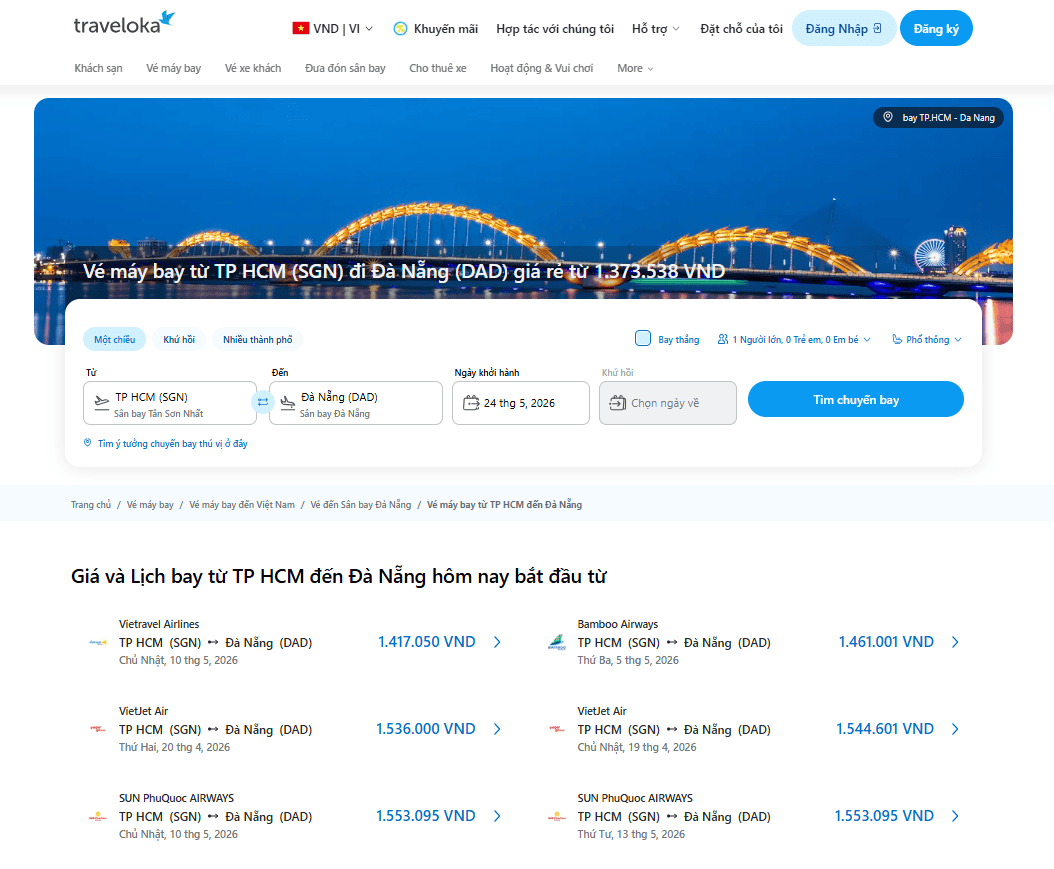The width and height of the screenshot is (1054, 869).
Task: Open the Khách sạn tab
Action: click(98, 68)
